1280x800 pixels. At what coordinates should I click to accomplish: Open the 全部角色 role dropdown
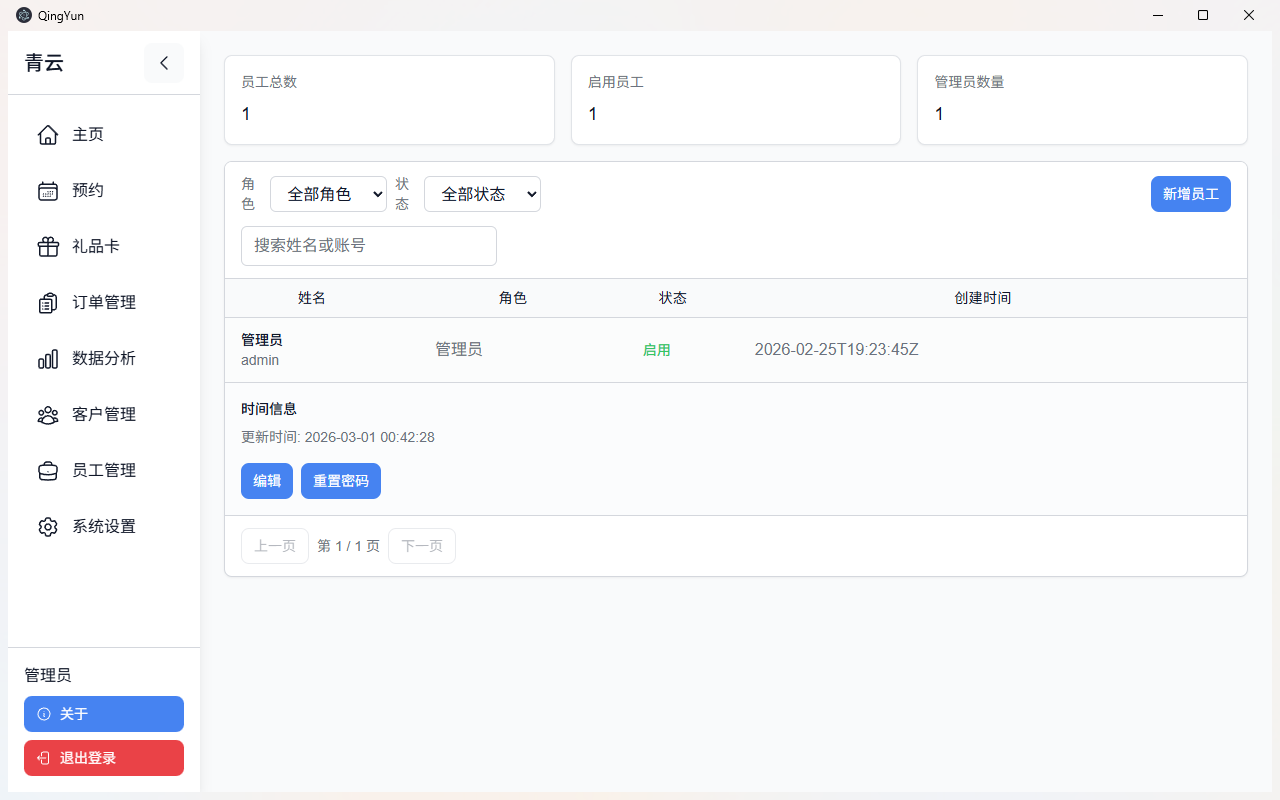(x=328, y=194)
